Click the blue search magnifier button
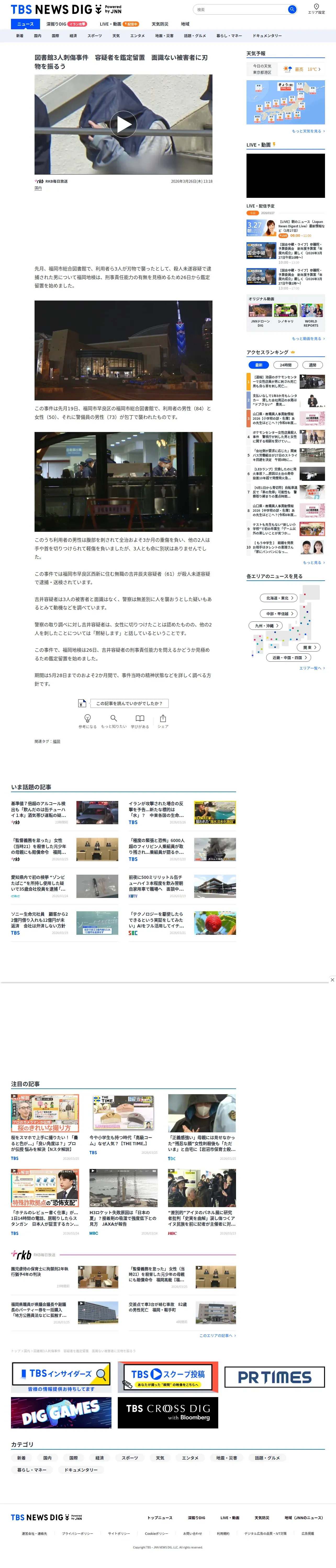 [x=292, y=9]
